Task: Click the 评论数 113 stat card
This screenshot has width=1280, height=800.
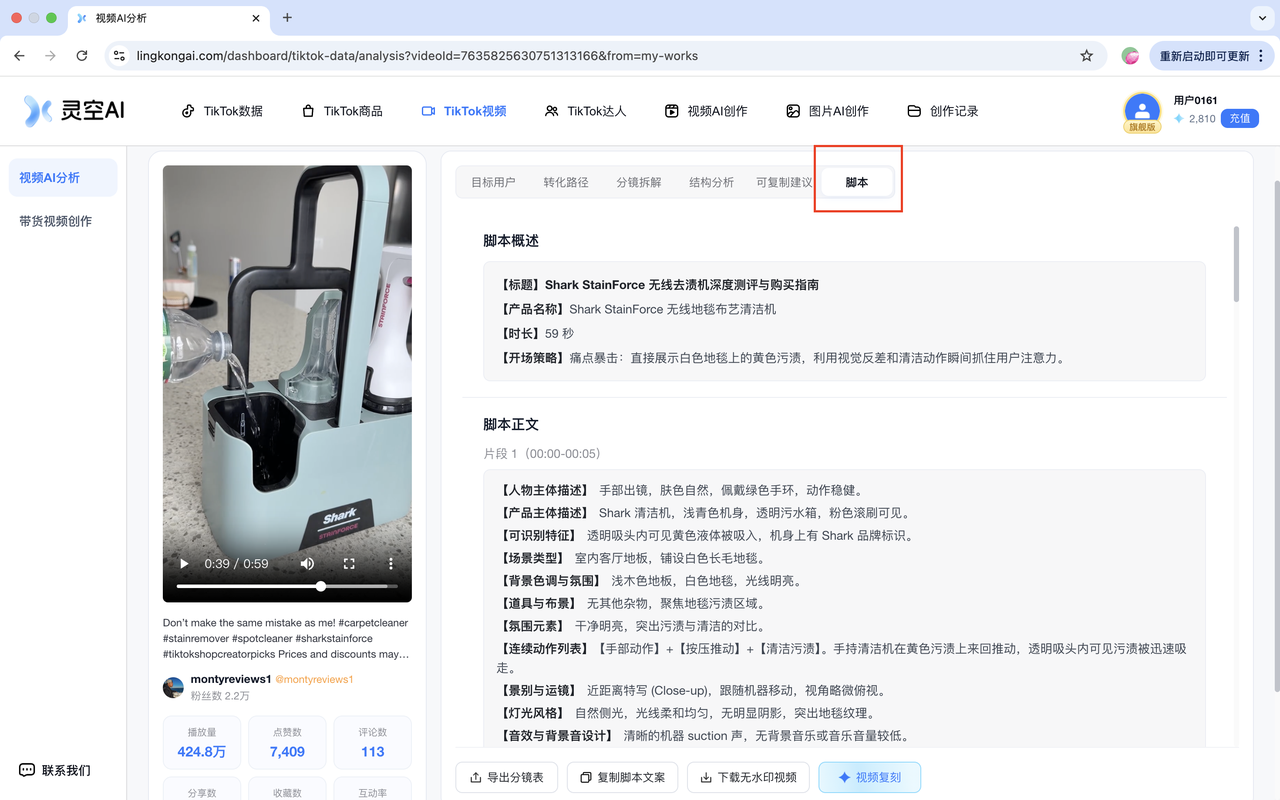Action: (x=373, y=741)
